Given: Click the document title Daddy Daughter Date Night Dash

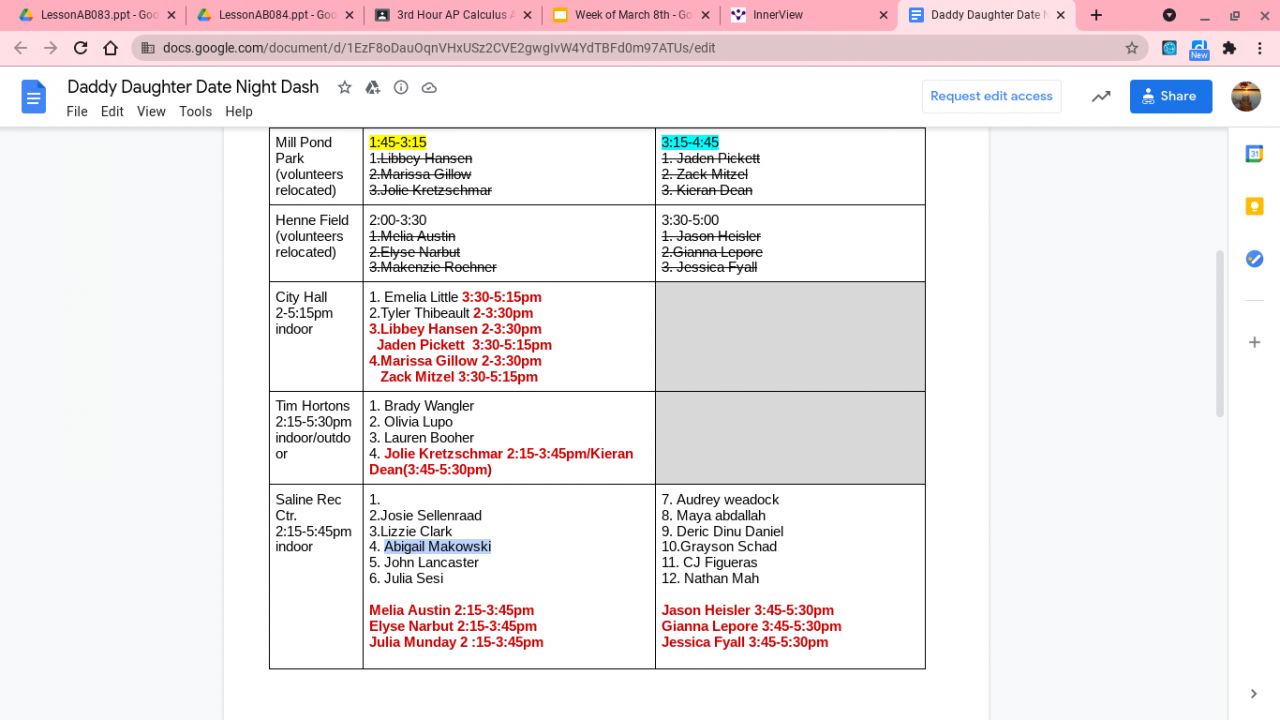Looking at the screenshot, I should click(193, 87).
